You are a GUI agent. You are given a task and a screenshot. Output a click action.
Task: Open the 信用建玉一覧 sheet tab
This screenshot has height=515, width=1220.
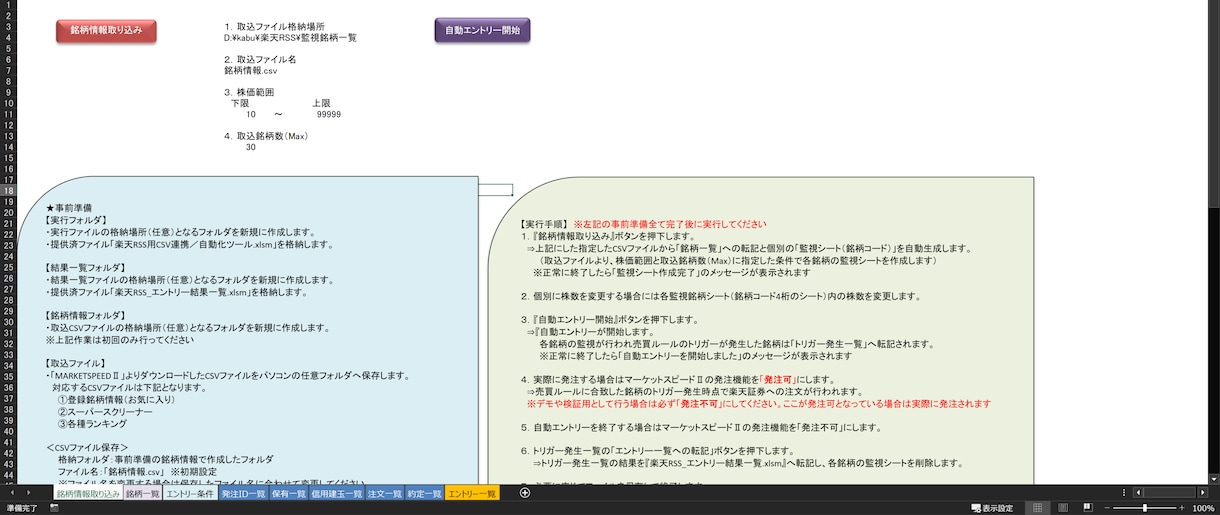(337, 494)
